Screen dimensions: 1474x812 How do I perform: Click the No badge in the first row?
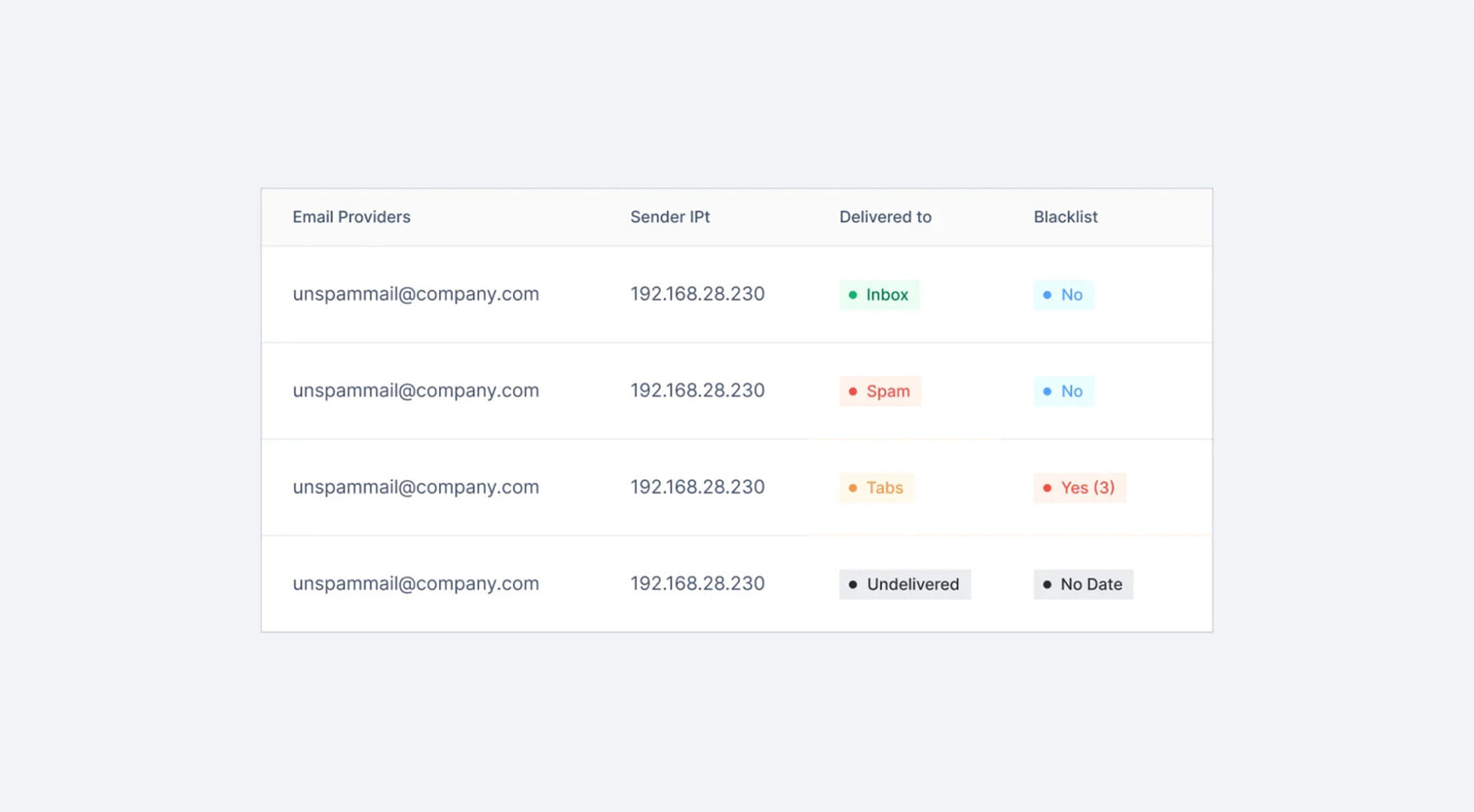click(x=1063, y=295)
